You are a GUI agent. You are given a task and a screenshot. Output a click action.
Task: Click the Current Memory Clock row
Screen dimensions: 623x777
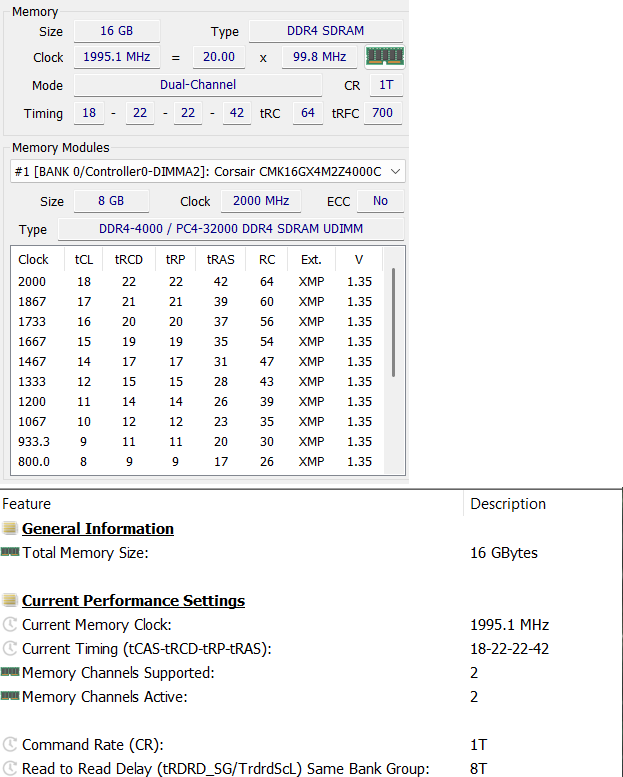(311, 624)
